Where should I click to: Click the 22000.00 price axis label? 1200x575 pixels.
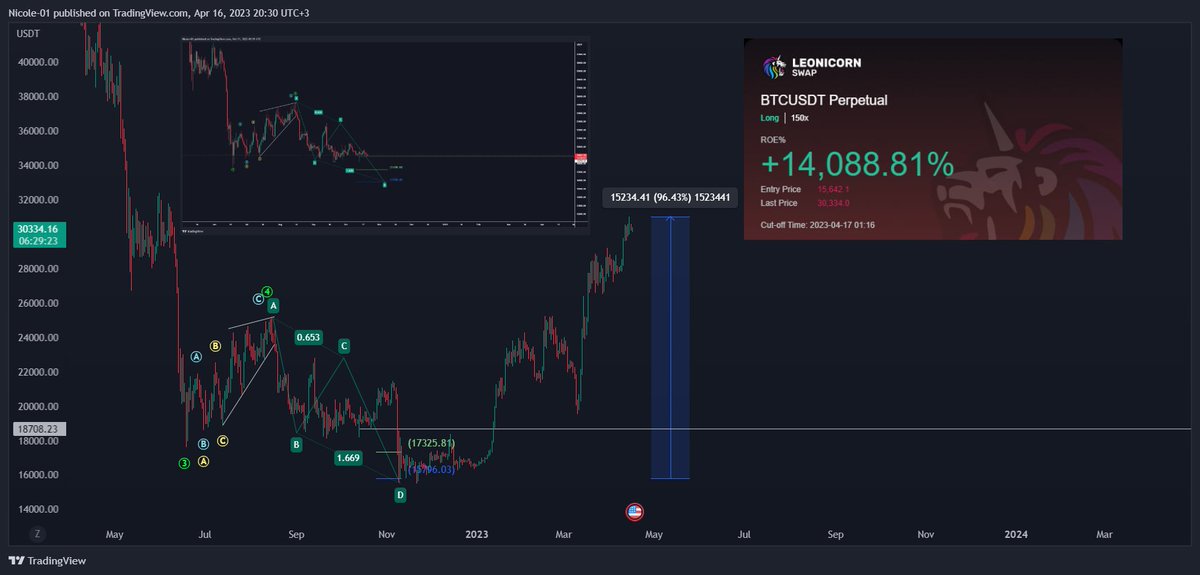coord(39,372)
